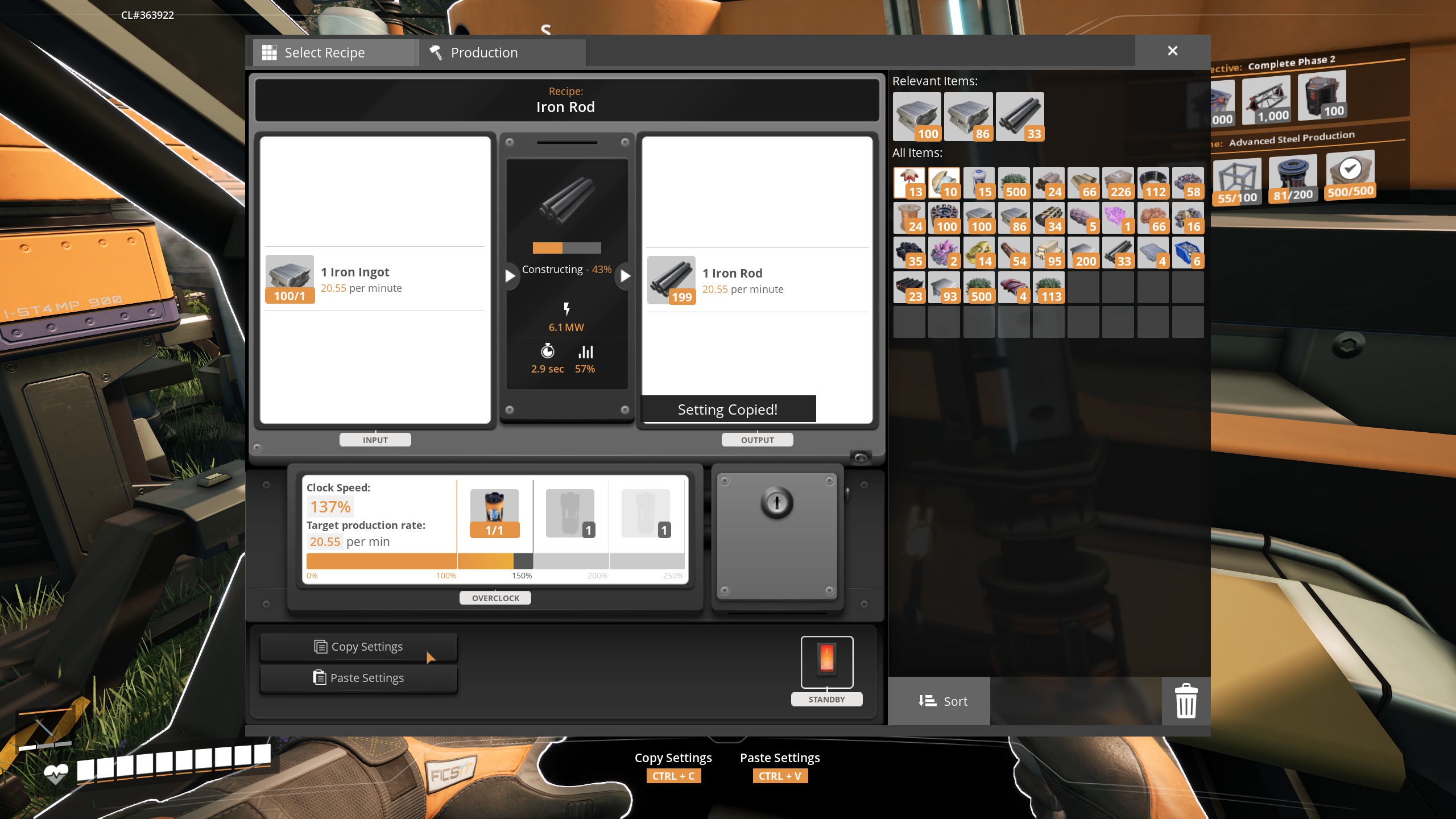The image size is (1456, 819).
Task: Click Paste Settings button
Action: coord(357,677)
